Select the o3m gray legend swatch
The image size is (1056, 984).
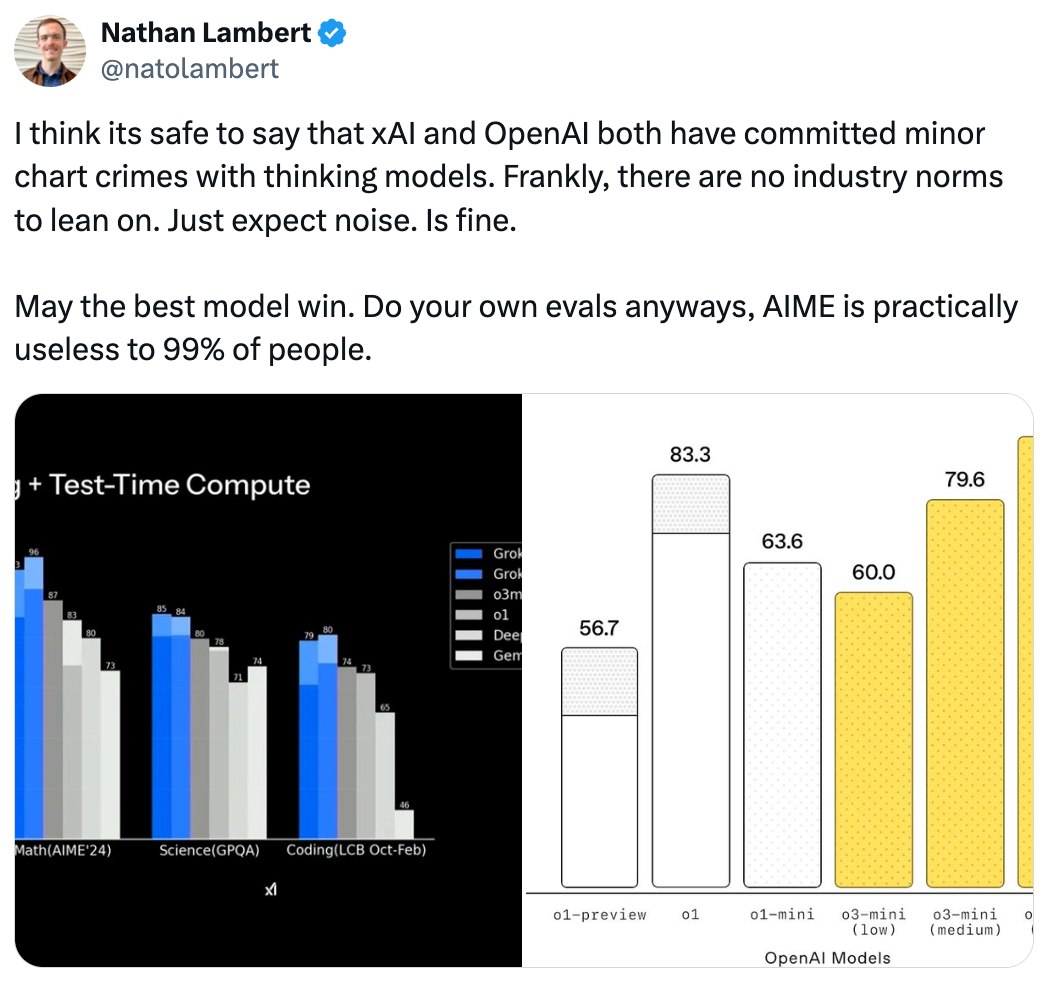(468, 594)
